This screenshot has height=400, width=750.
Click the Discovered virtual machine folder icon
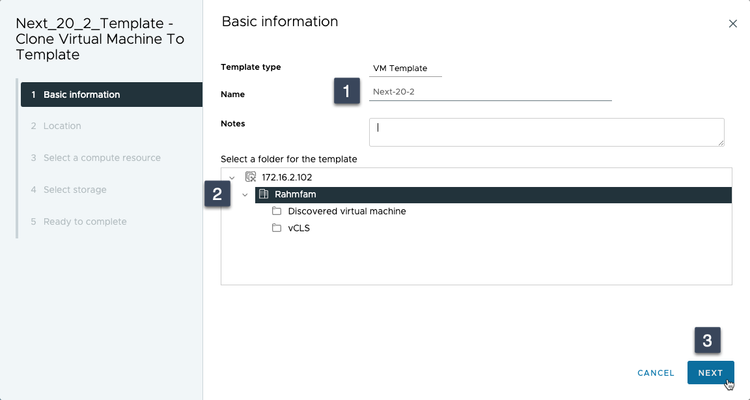tap(277, 211)
